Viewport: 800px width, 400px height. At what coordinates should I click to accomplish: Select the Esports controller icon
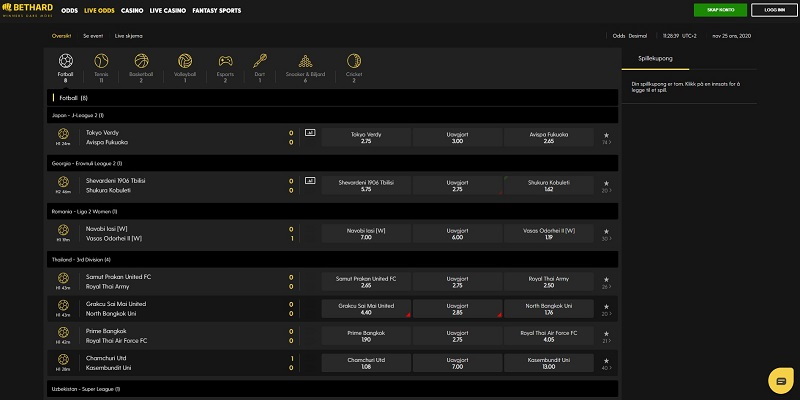pos(225,61)
